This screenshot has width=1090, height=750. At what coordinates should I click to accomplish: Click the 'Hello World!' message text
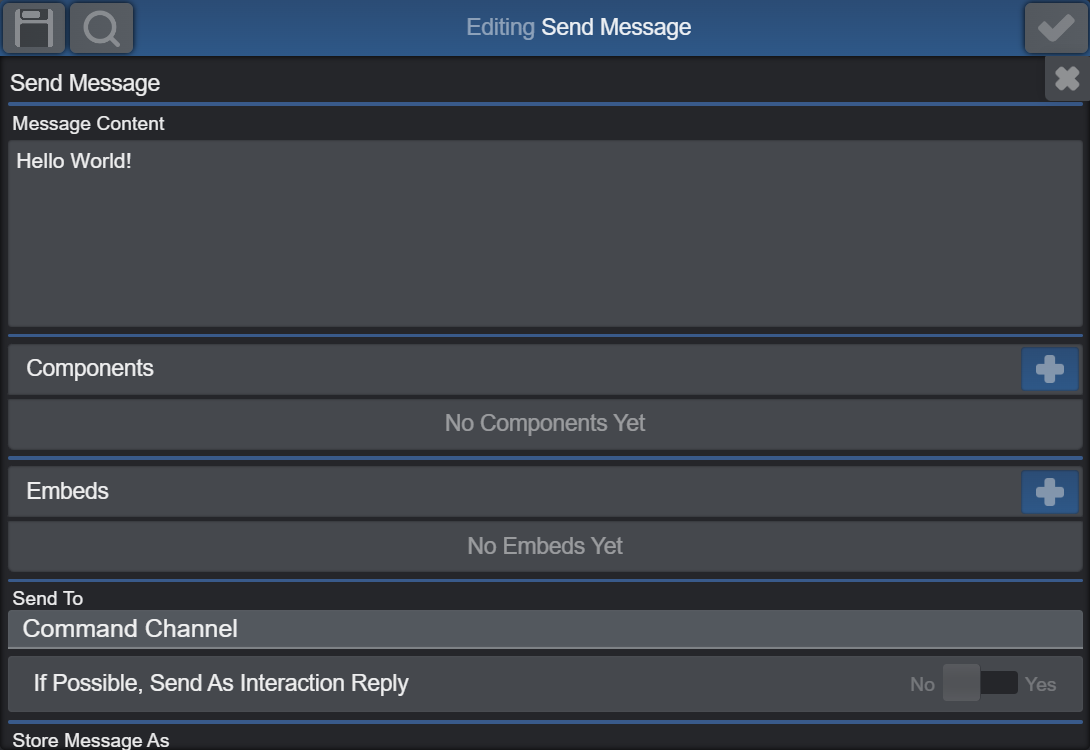[x=74, y=161]
